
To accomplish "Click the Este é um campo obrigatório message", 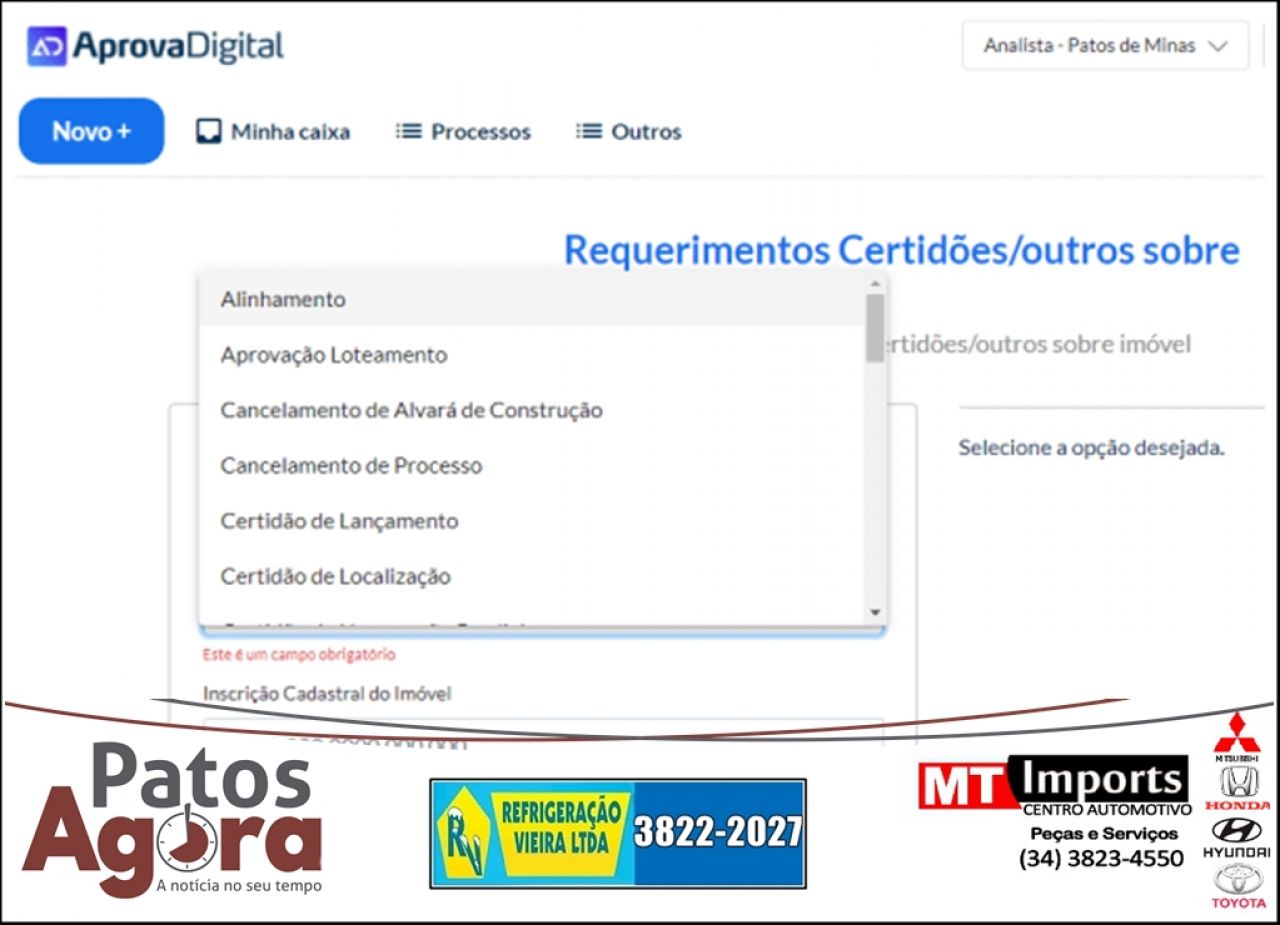I will pos(299,655).
